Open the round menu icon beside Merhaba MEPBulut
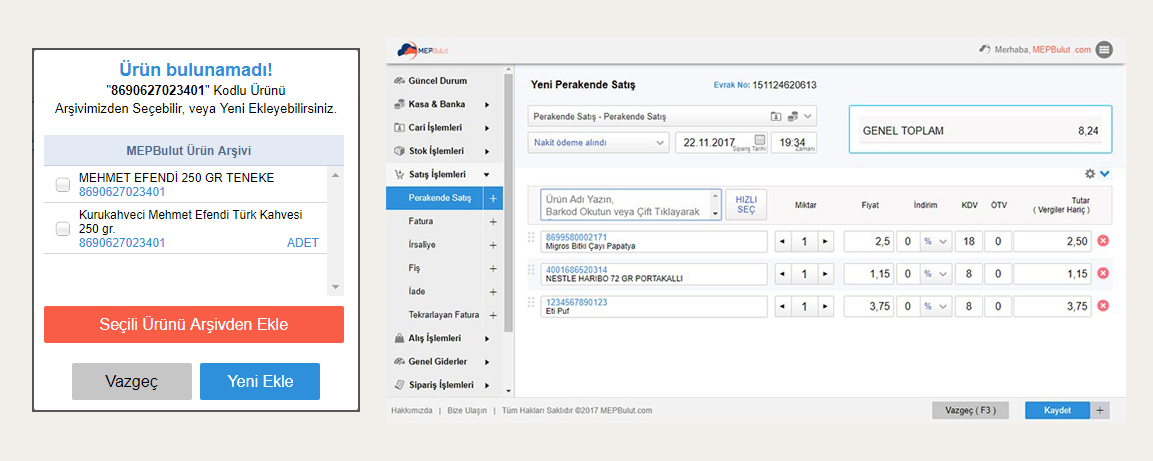The image size is (1153, 461). tap(1103, 50)
